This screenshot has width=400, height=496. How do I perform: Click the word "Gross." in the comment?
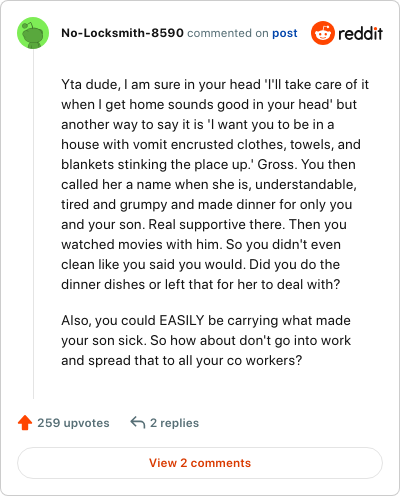(x=277, y=165)
